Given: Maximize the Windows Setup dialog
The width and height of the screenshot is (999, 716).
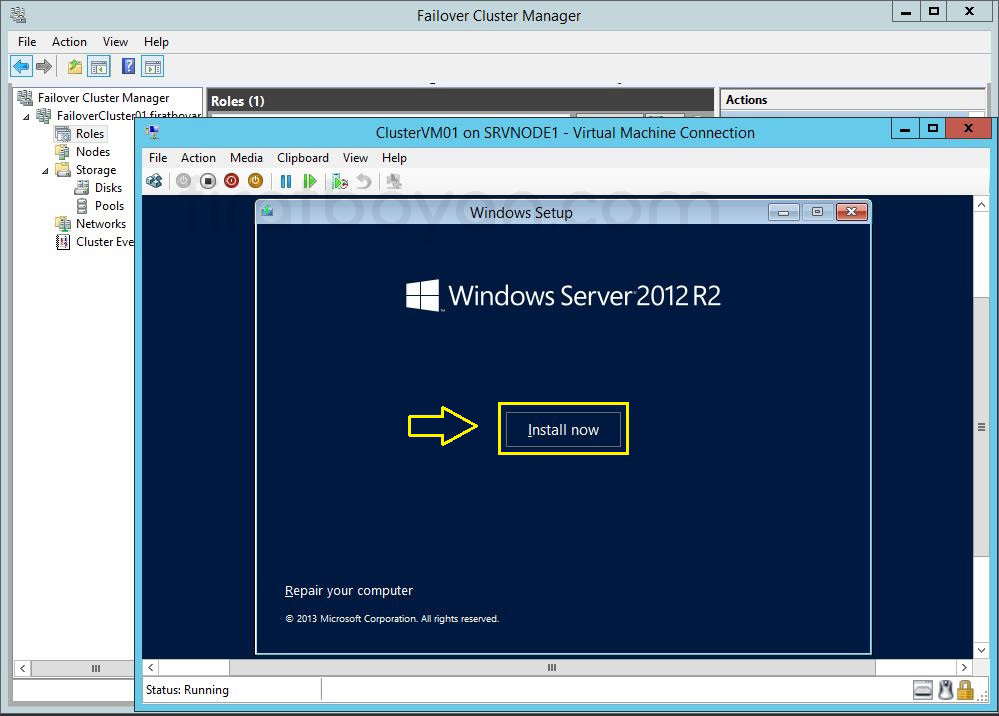Looking at the screenshot, I should tap(817, 212).
